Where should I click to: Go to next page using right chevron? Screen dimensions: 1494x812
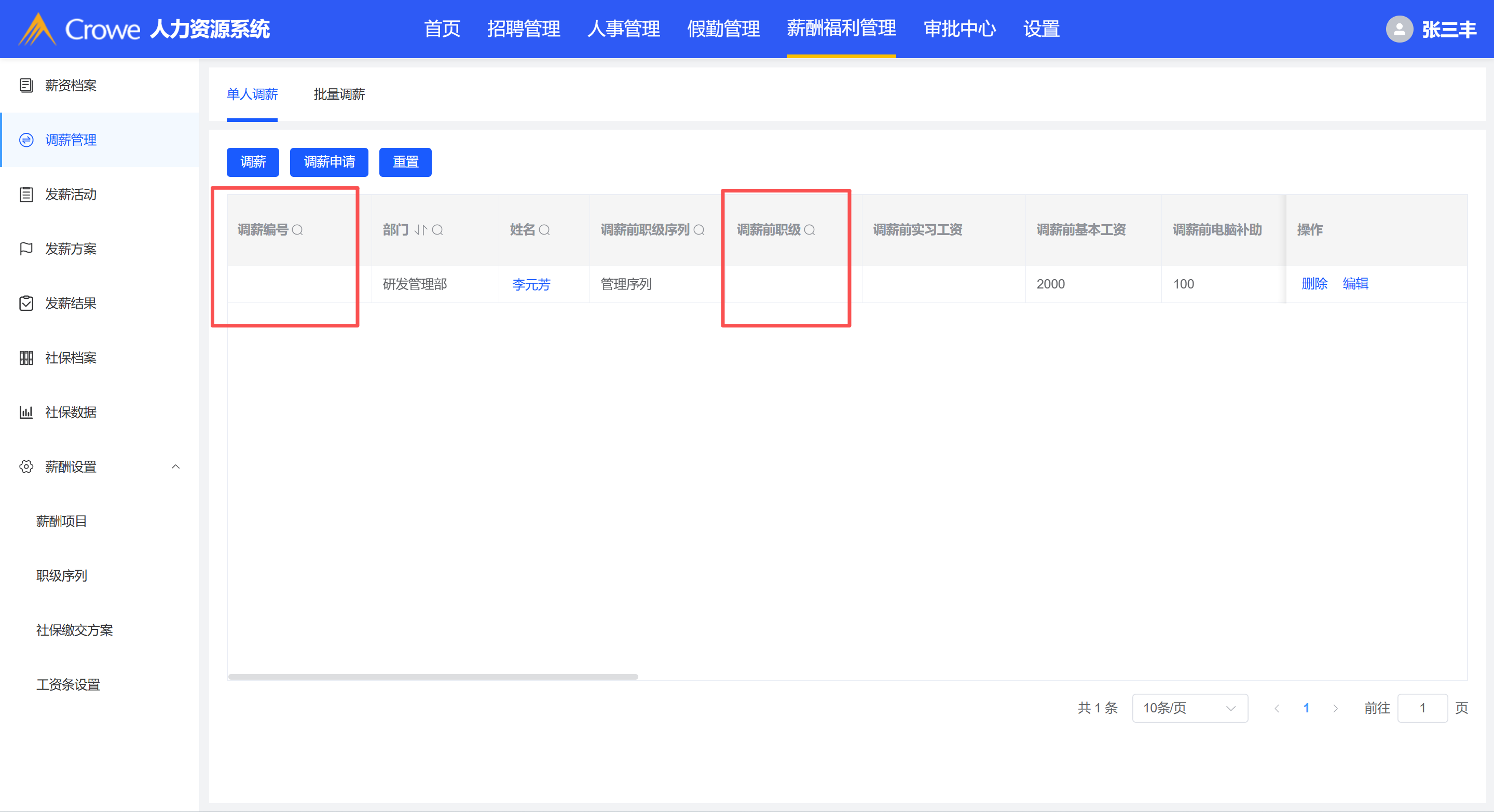pos(1335,708)
